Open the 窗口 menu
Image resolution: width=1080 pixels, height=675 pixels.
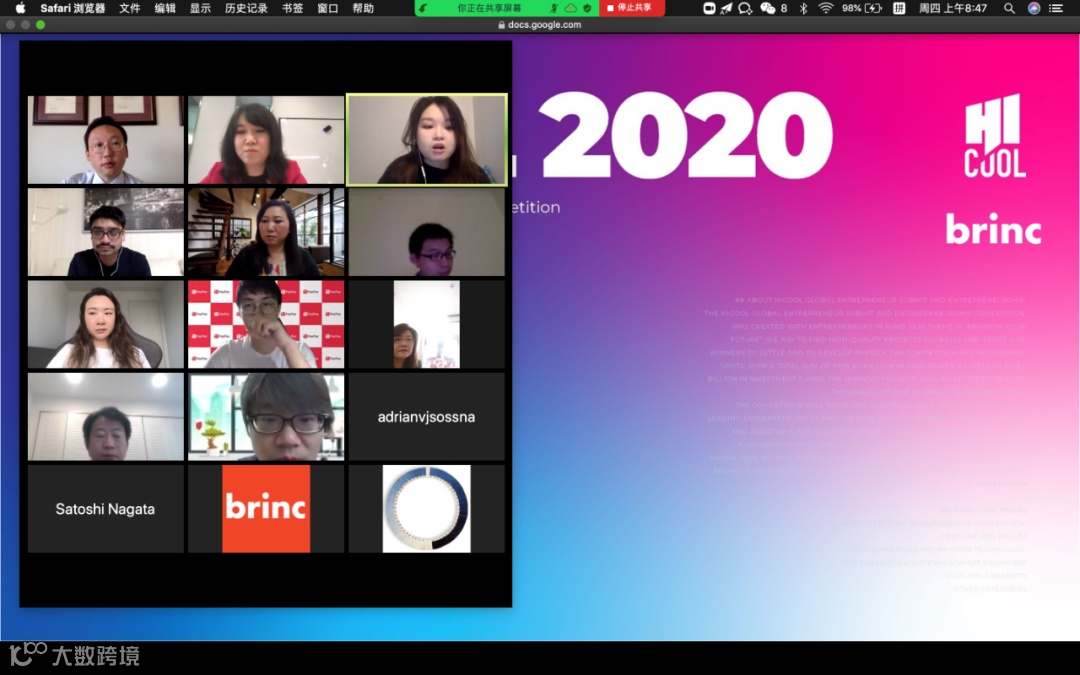[x=328, y=8]
